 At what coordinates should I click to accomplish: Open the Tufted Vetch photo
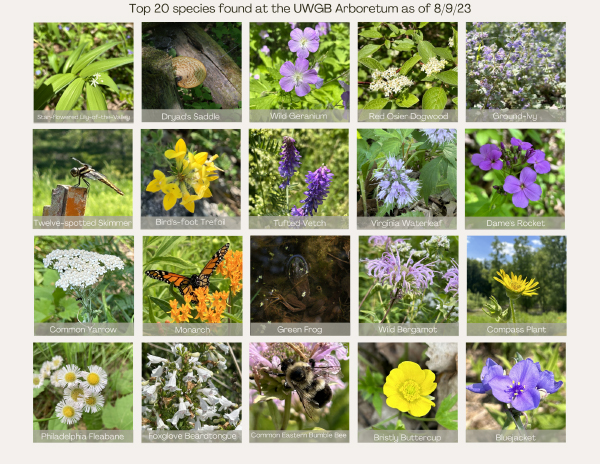(x=299, y=179)
